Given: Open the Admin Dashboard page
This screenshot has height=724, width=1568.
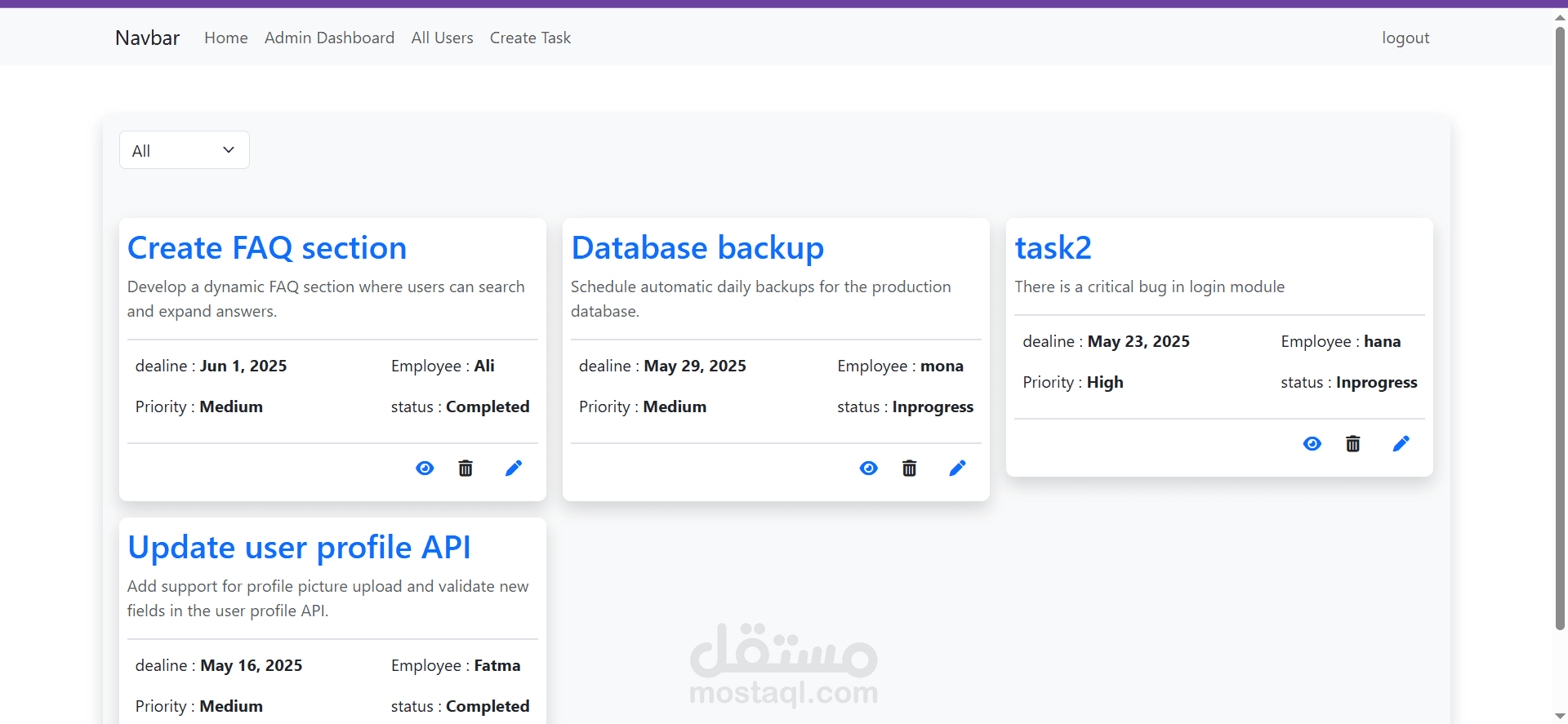Looking at the screenshot, I should click(x=329, y=38).
